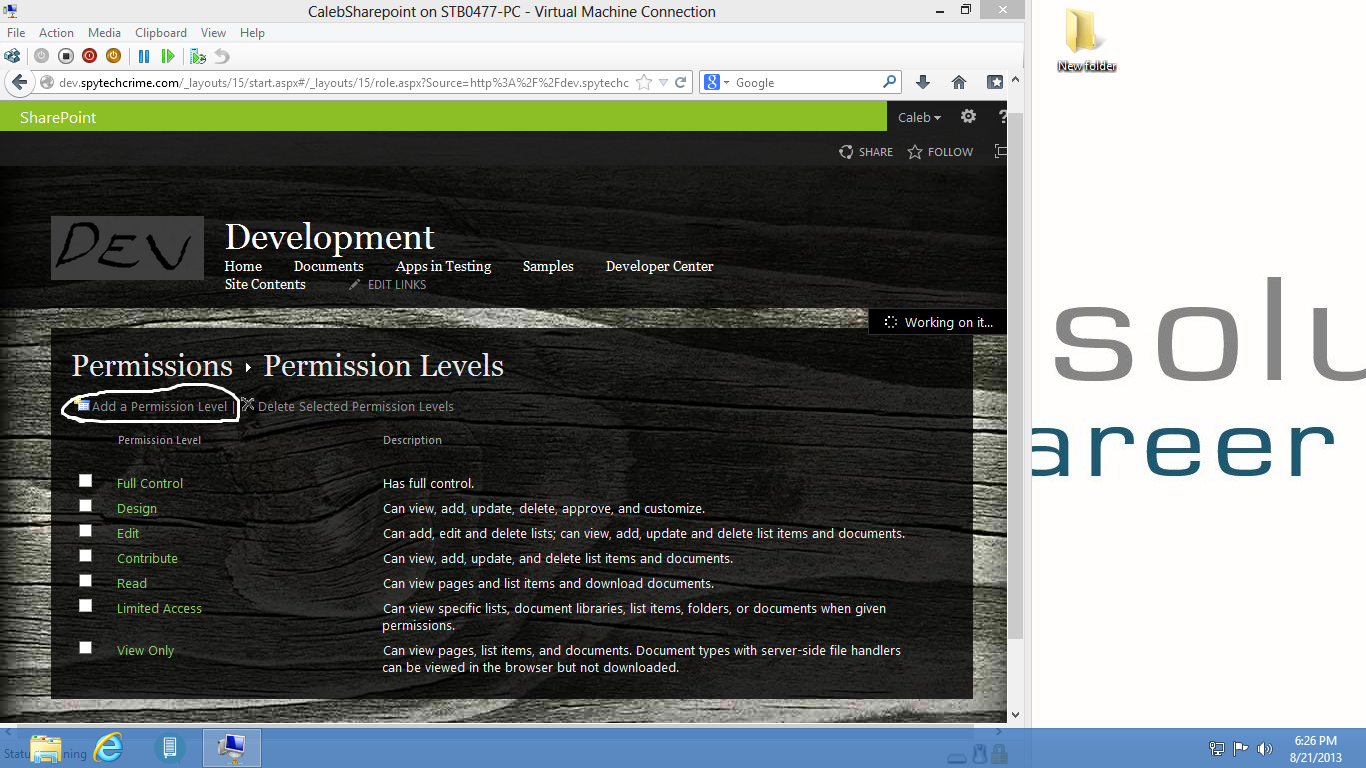Open the Developer Center navigation link
This screenshot has height=768, width=1366.
coord(660,266)
